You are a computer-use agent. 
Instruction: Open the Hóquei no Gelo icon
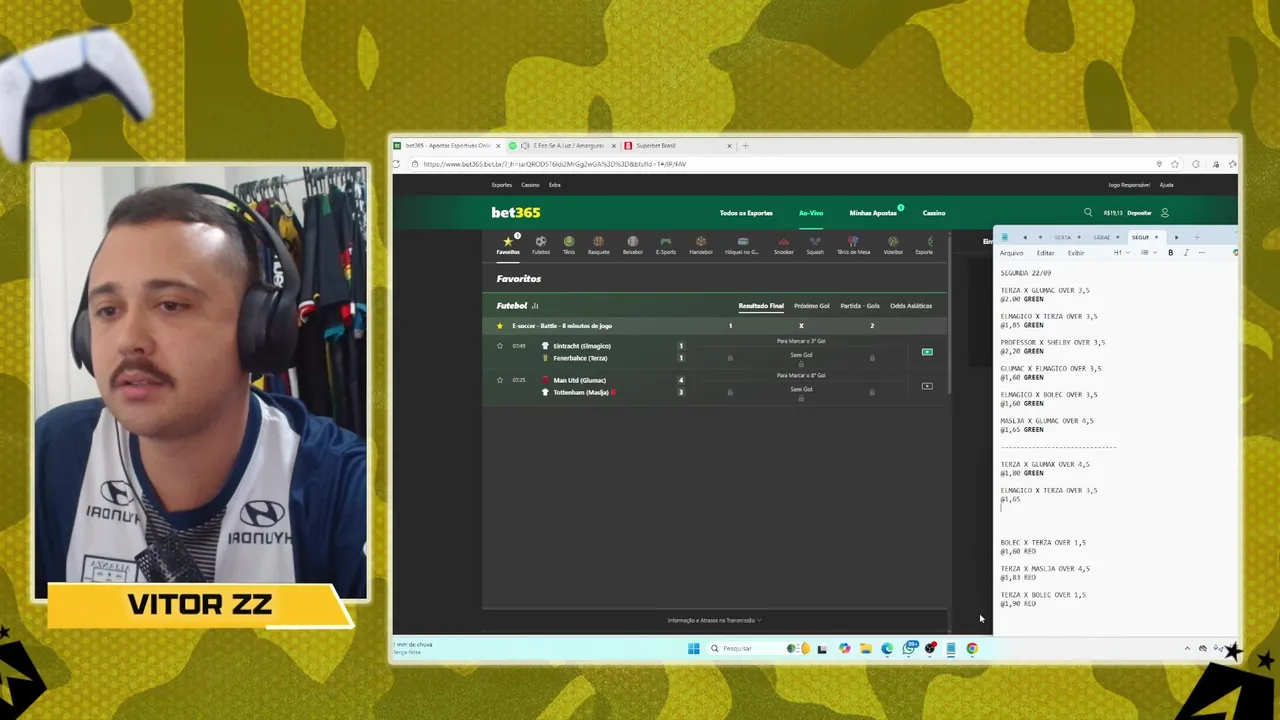pos(742,244)
